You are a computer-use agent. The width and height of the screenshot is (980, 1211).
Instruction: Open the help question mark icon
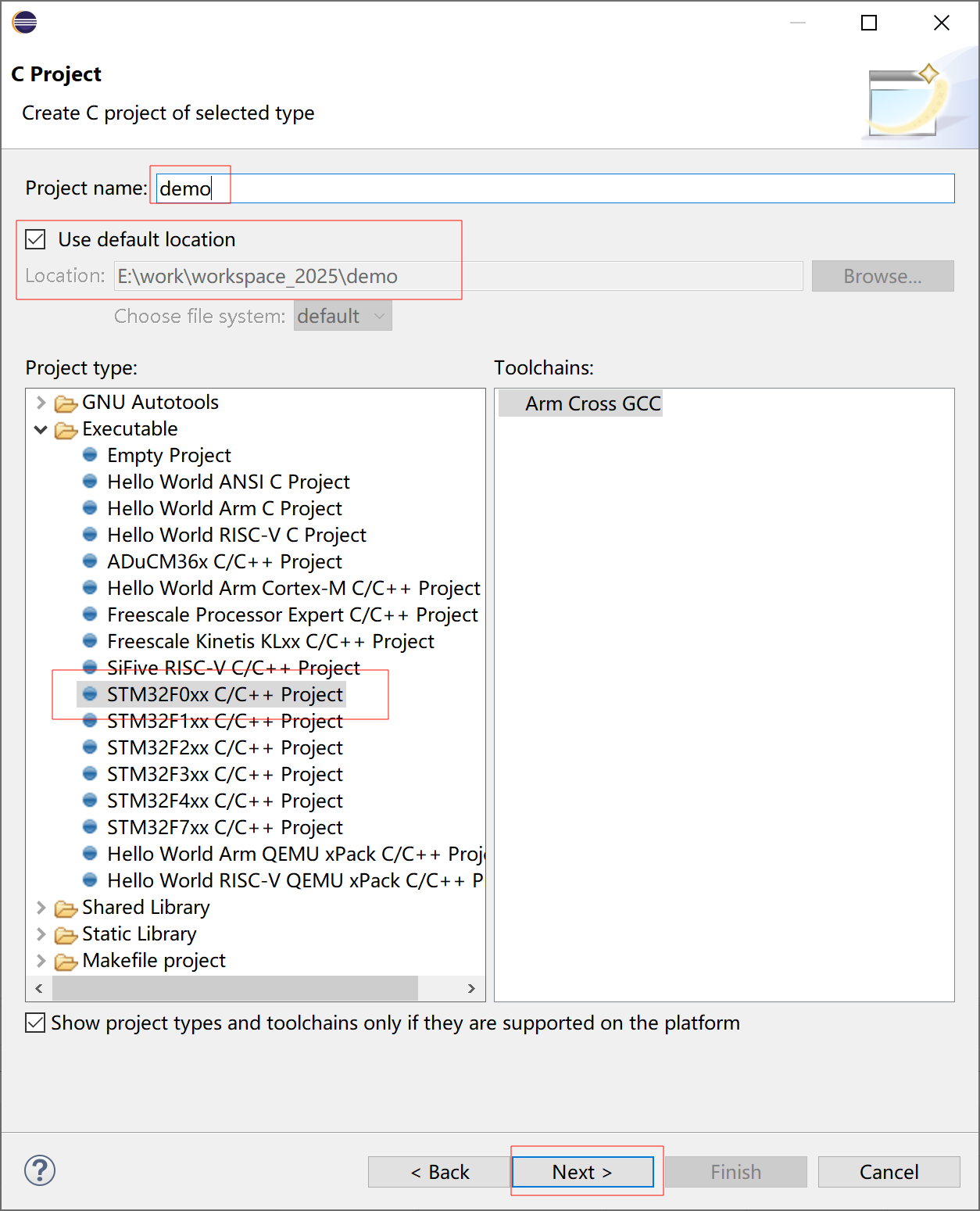(40, 1170)
